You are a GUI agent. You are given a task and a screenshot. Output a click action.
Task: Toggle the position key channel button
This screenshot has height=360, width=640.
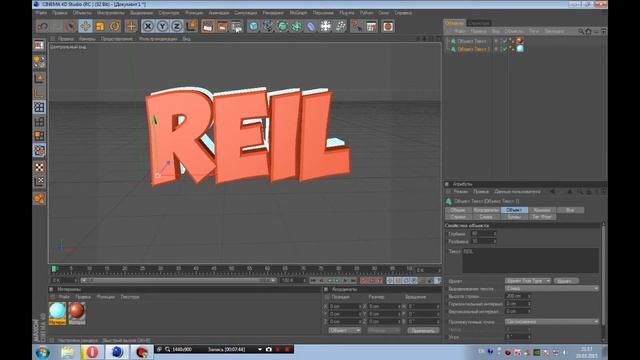click(x=390, y=280)
